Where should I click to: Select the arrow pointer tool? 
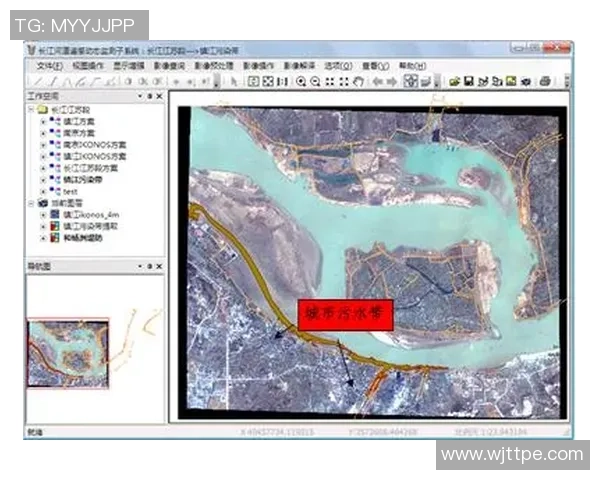[x=234, y=81]
